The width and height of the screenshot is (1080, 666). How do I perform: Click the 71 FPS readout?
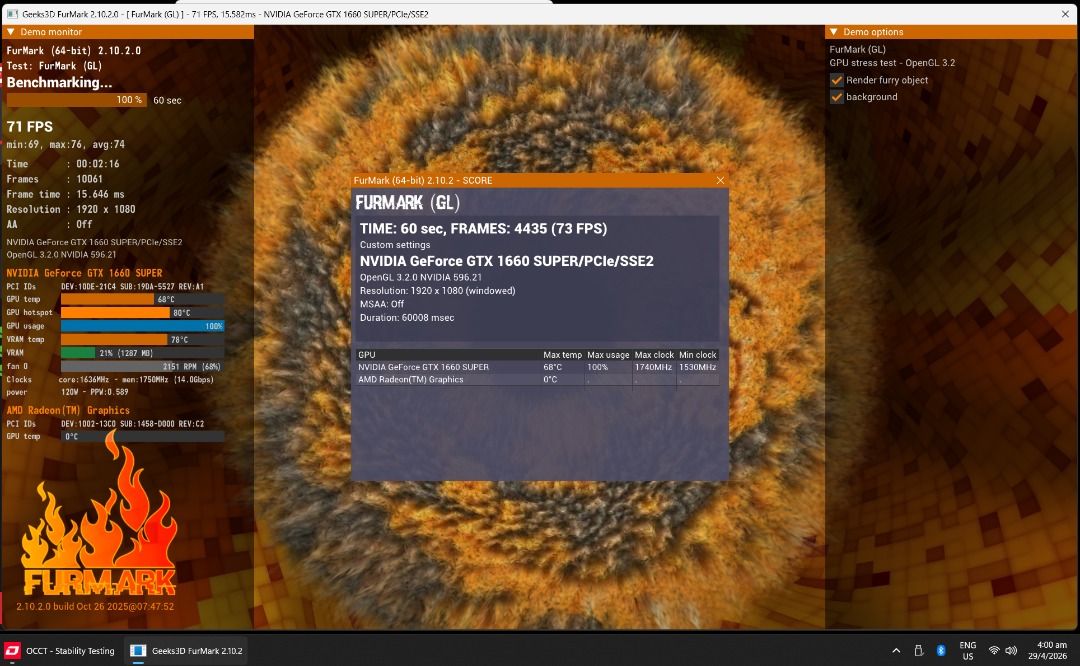pos(30,127)
